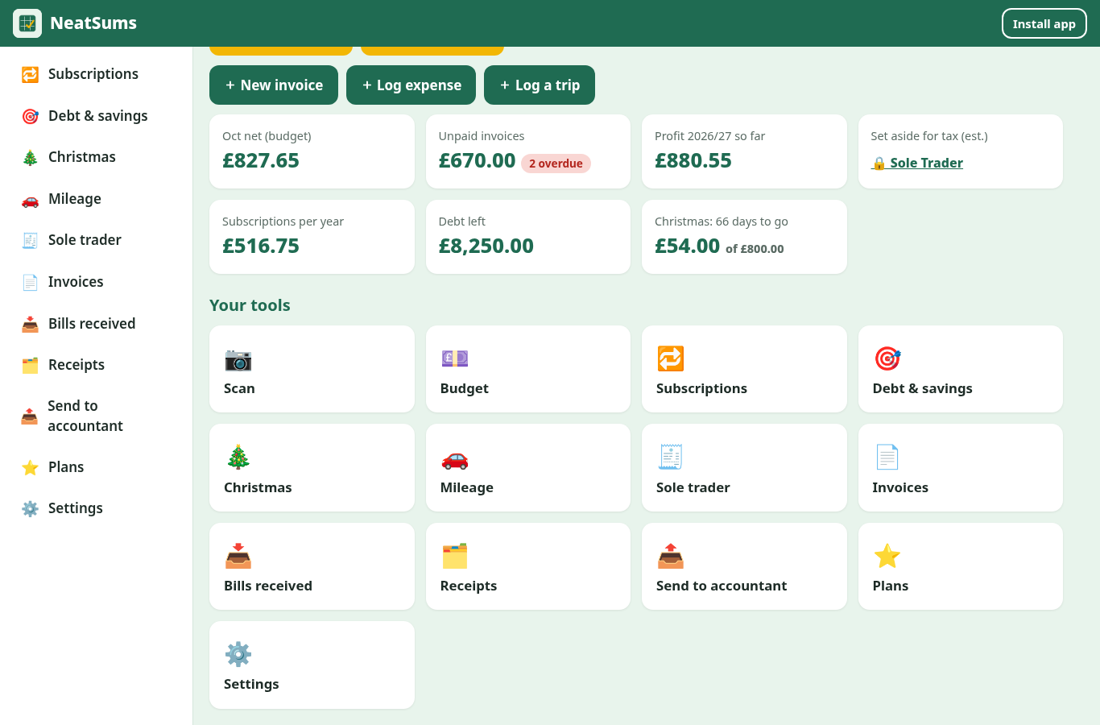Click the target icon on the Debt & savings tile
This screenshot has width=1100, height=725.
click(887, 359)
